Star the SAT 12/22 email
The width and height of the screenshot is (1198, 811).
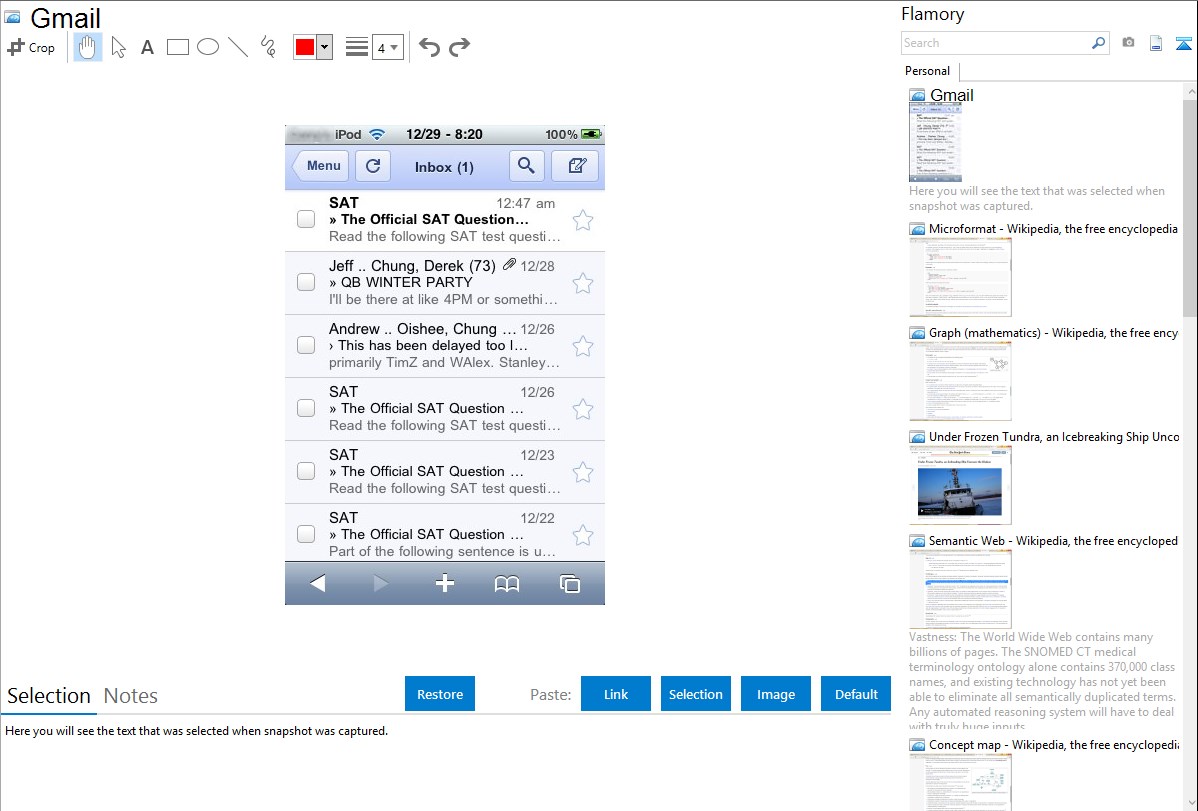(x=583, y=534)
